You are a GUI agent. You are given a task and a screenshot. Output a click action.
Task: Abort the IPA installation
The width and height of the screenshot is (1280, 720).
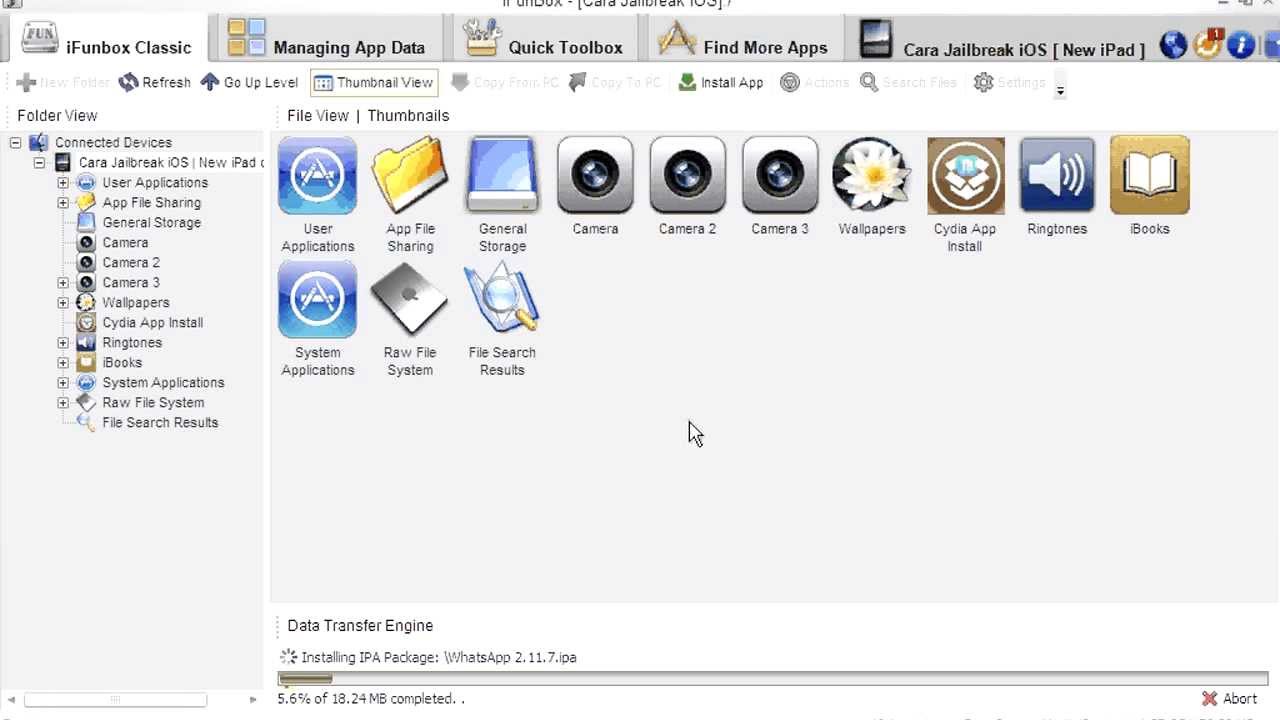coord(1229,699)
